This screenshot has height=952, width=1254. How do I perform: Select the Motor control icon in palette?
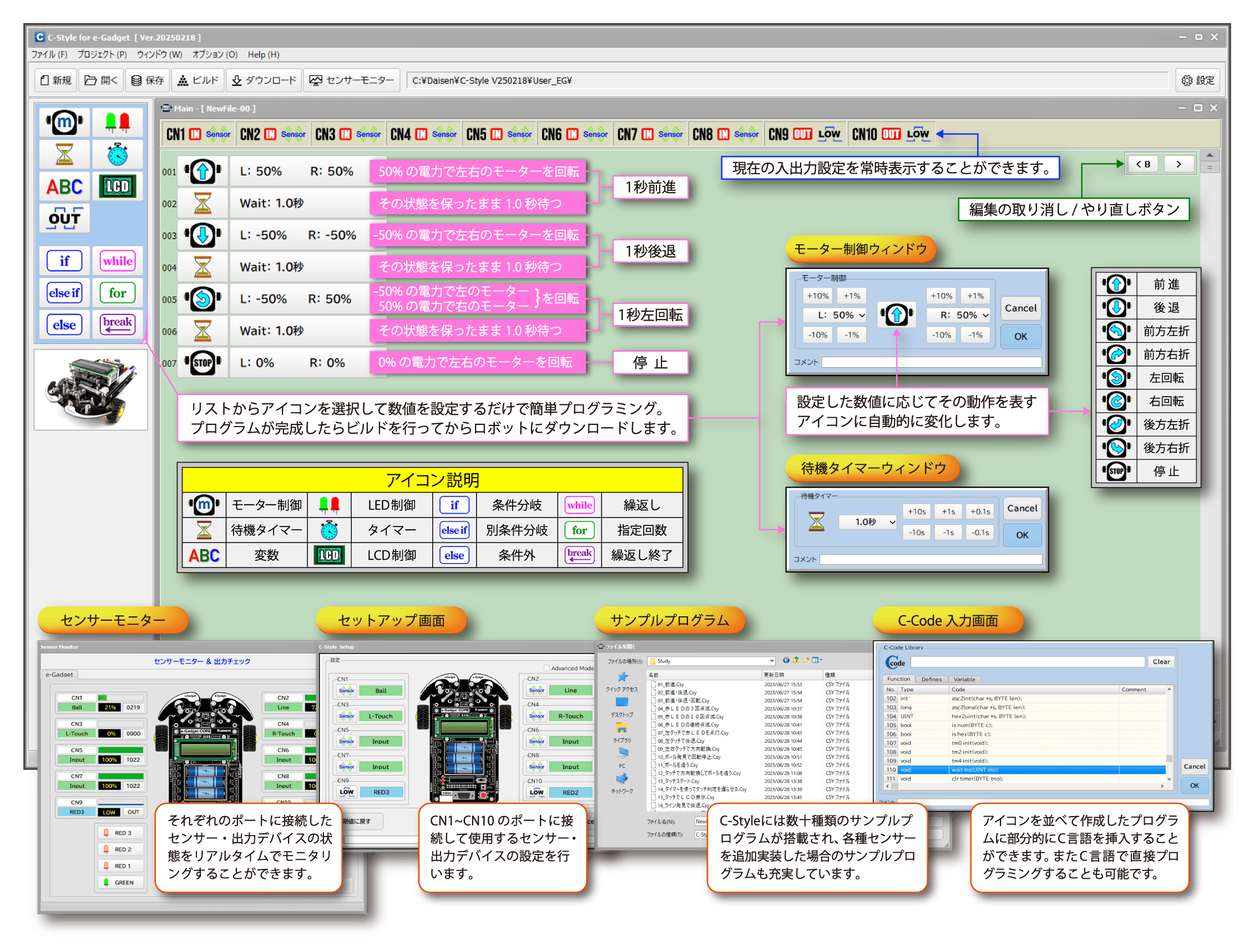[x=64, y=122]
